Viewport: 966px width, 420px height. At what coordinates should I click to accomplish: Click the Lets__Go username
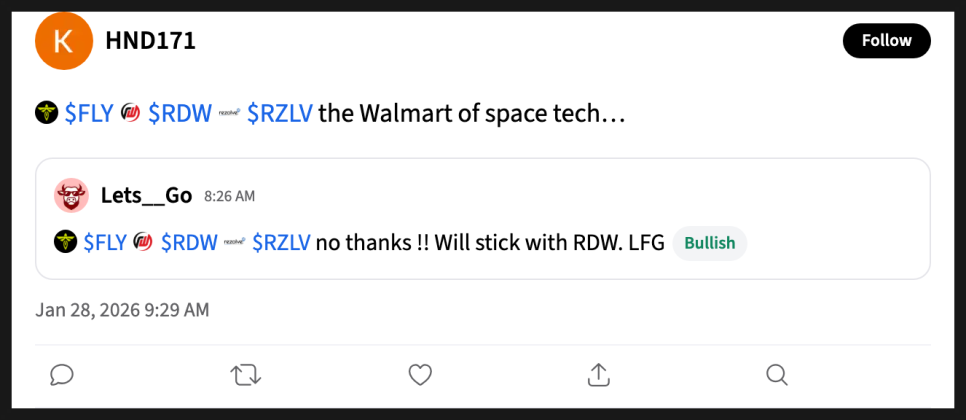click(146, 195)
